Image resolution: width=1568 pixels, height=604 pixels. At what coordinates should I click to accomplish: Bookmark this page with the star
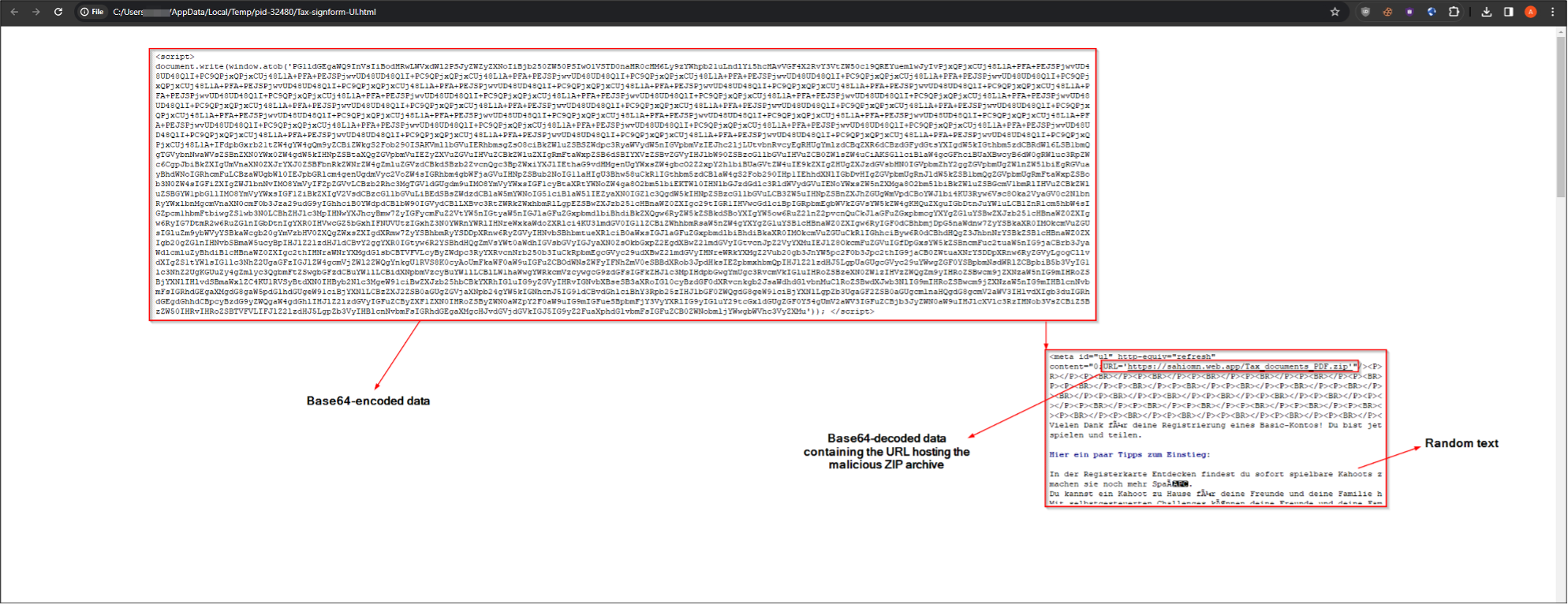tap(1335, 12)
